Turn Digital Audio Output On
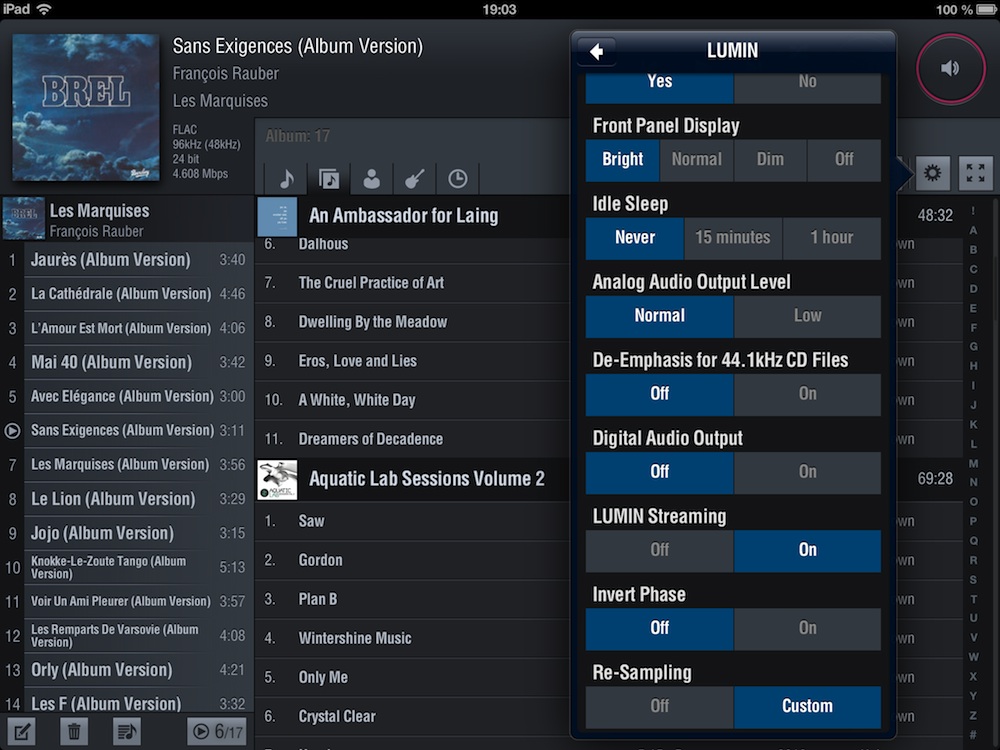 (x=807, y=473)
